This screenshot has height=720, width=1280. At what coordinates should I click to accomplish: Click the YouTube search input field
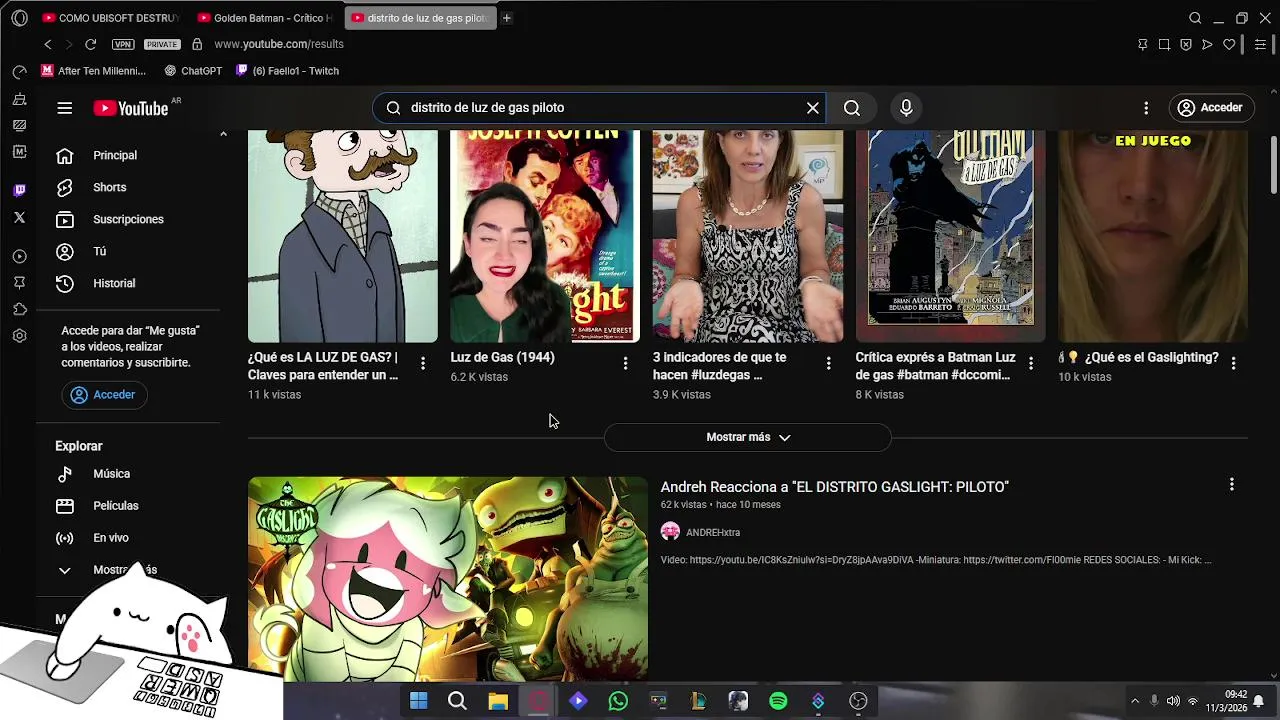point(600,108)
